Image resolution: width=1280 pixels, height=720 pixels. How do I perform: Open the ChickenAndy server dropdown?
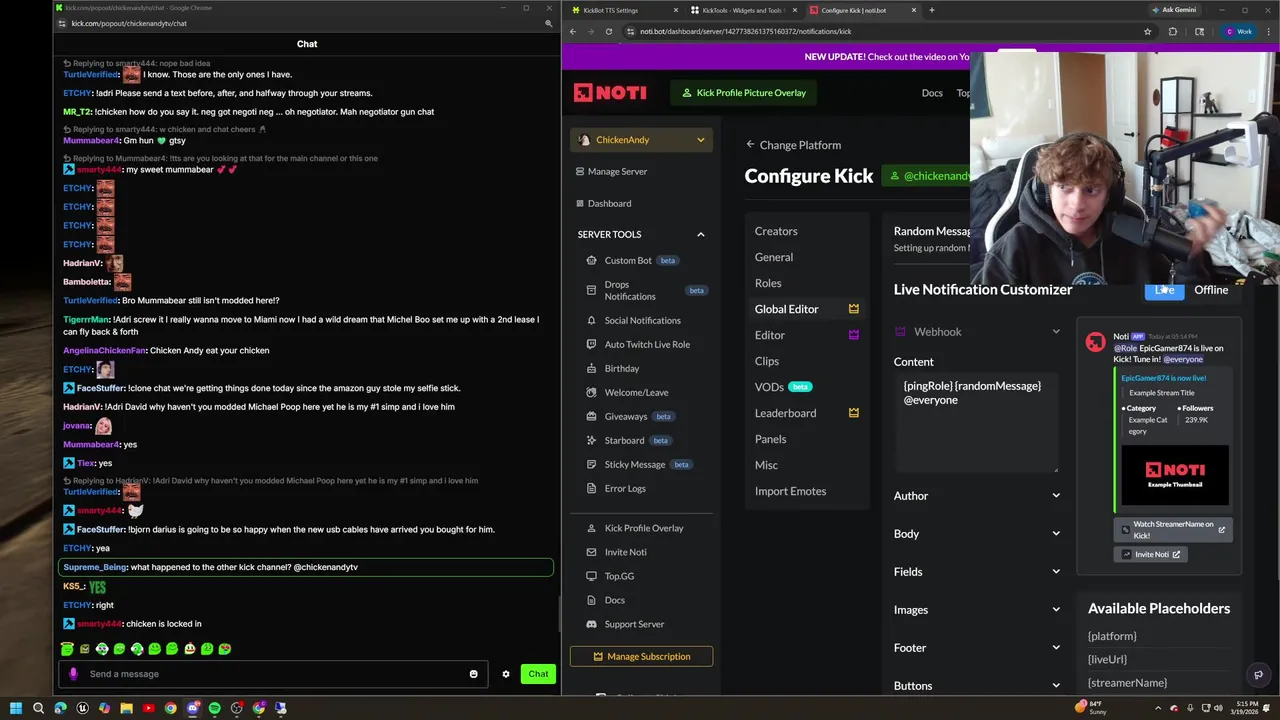[x=641, y=140]
